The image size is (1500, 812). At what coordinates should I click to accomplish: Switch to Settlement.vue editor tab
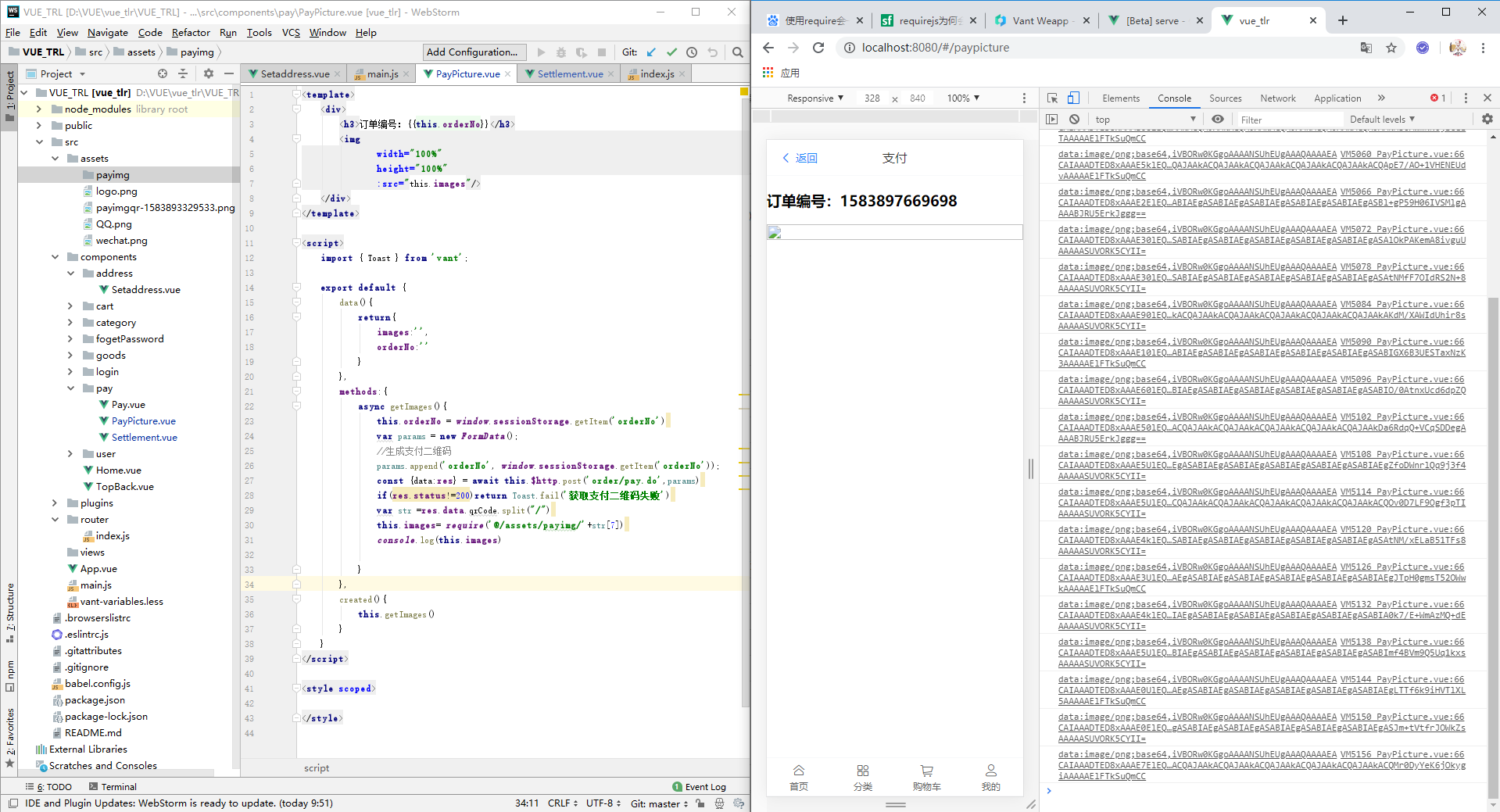pyautogui.click(x=570, y=73)
